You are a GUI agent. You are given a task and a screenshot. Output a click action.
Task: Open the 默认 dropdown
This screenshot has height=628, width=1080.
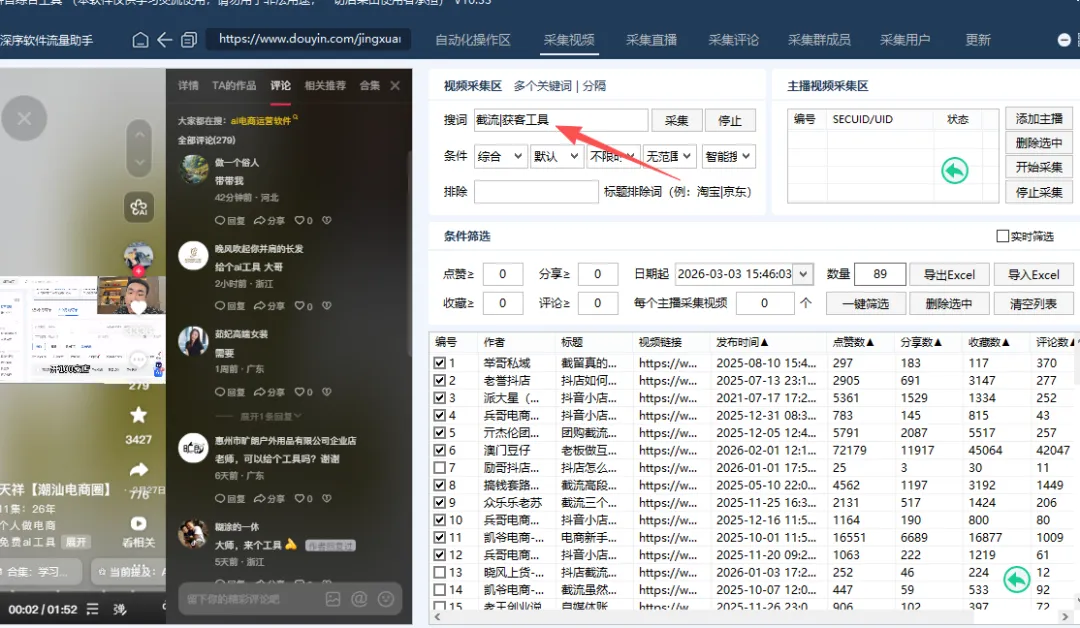(x=557, y=156)
